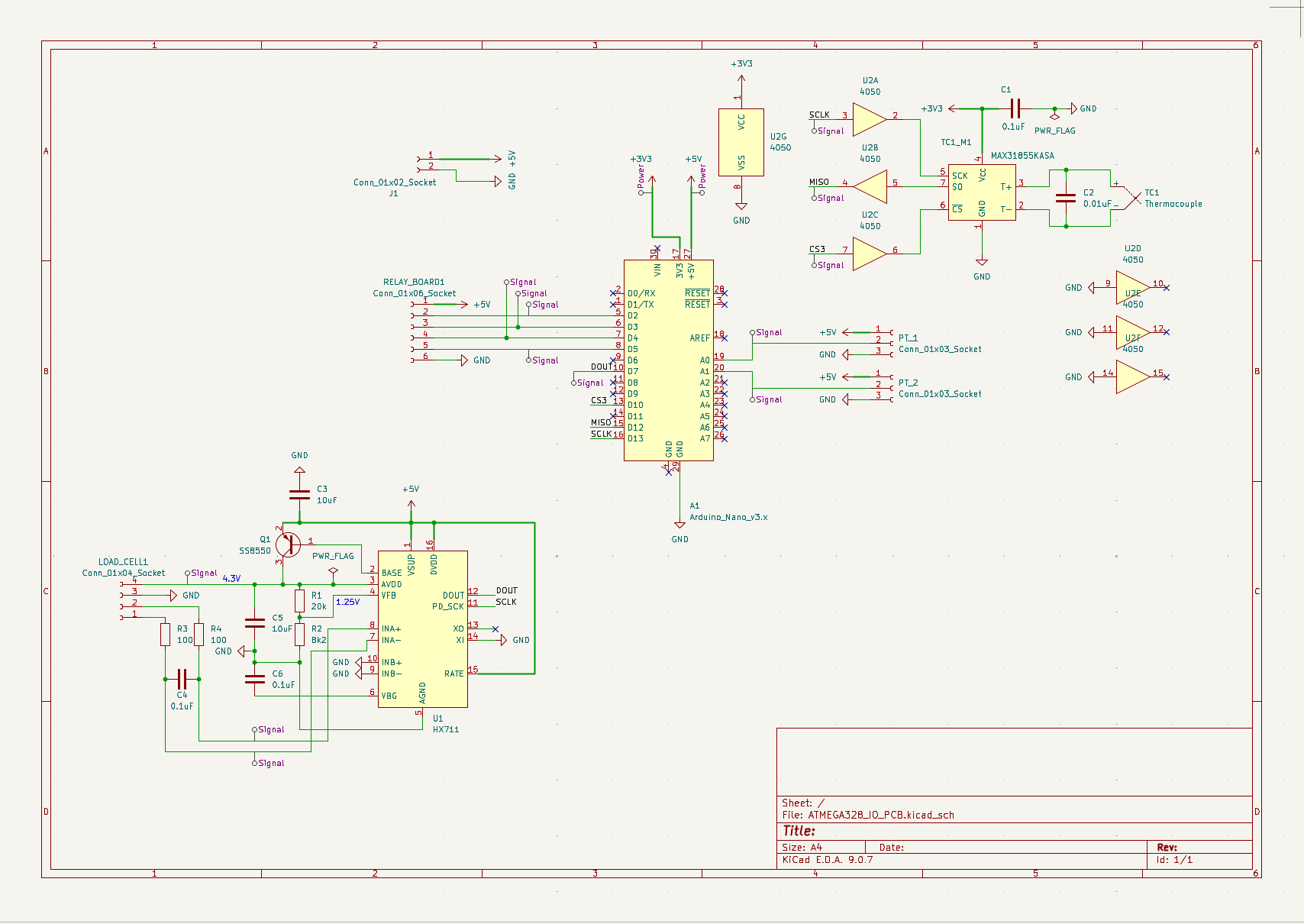Click the SCLK net label at U2A input
Screen dimensions: 1304x924
click(x=819, y=115)
